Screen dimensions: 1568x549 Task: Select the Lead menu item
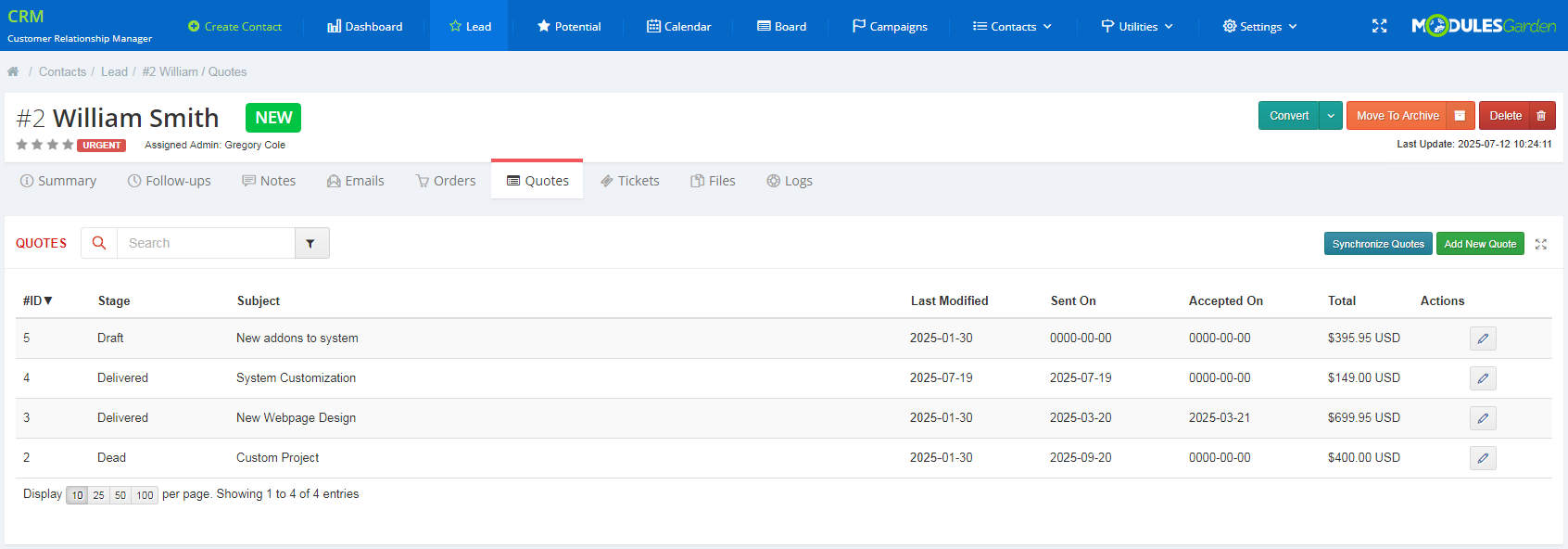(x=470, y=26)
